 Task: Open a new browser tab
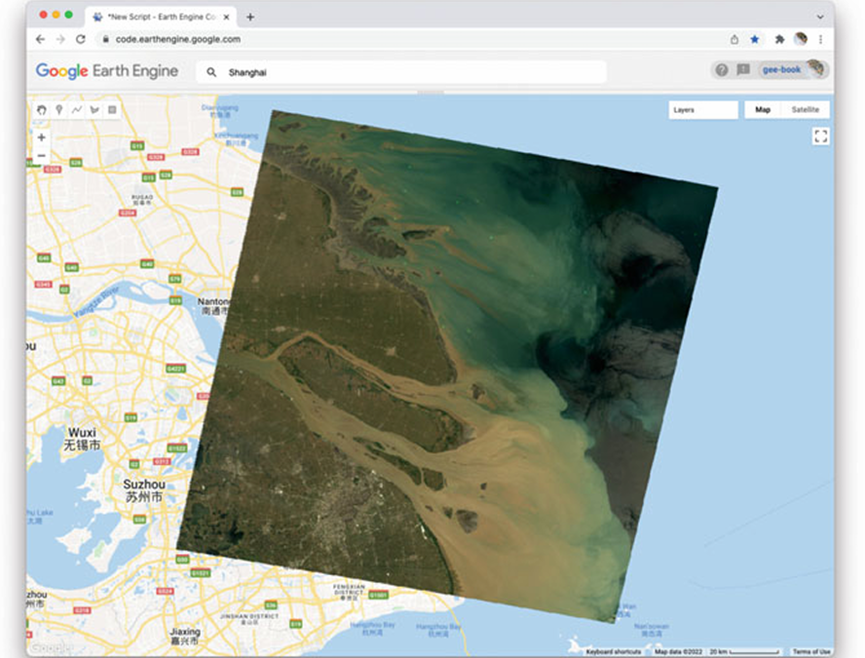250,17
